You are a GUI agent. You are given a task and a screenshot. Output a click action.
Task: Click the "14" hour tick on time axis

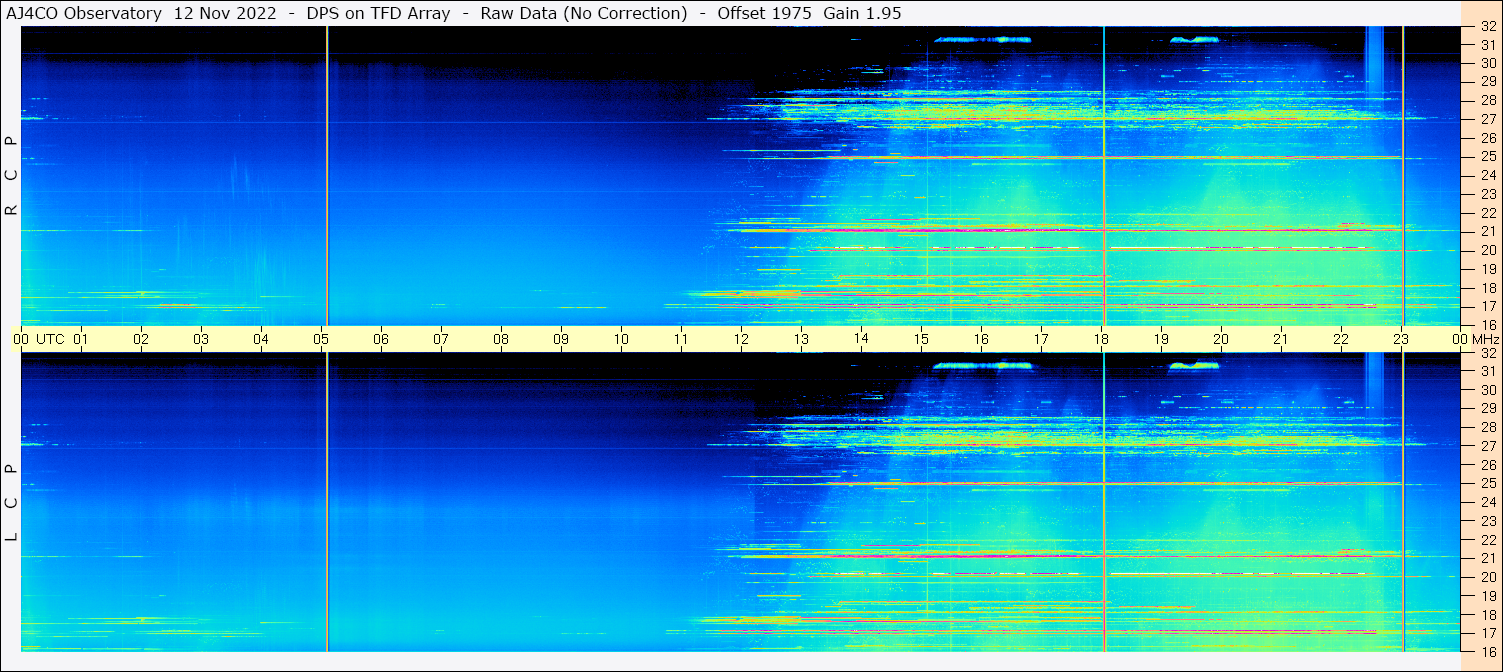(x=861, y=339)
